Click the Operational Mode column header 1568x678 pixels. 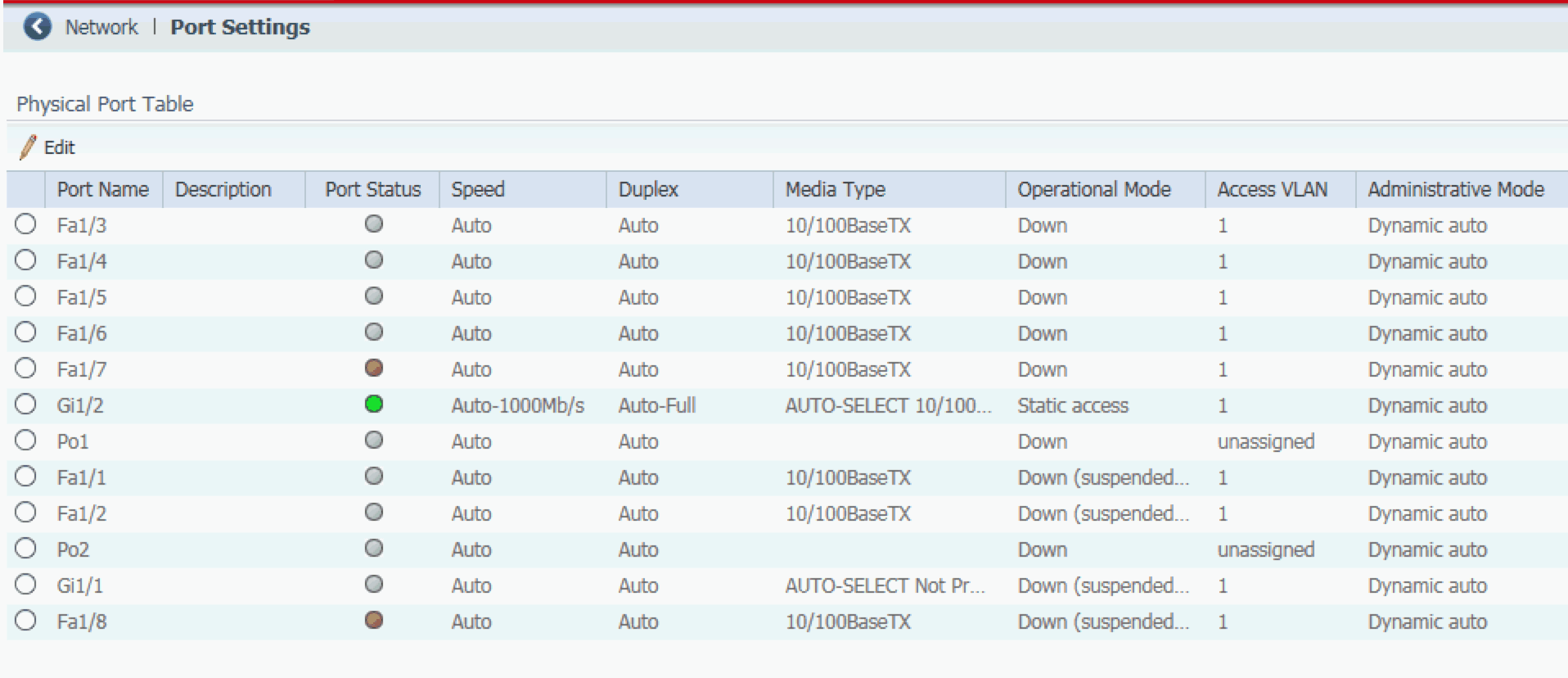(1093, 189)
